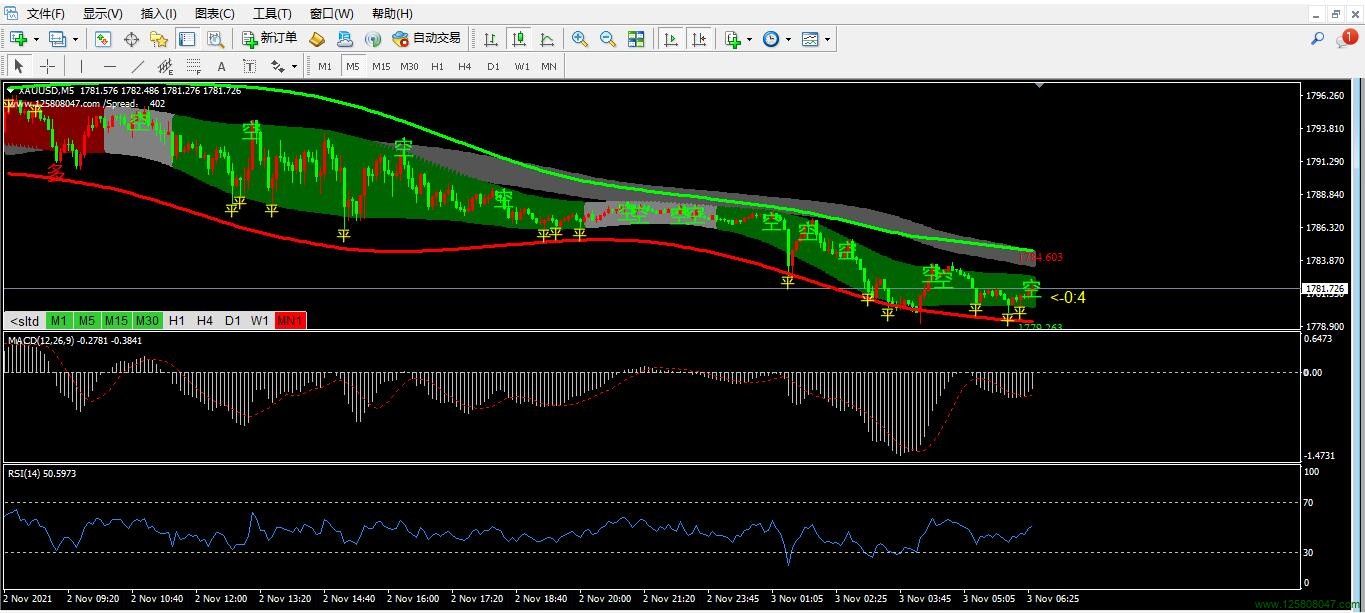Open the signals broadcast icon
This screenshot has width=1365, height=613.
click(373, 39)
